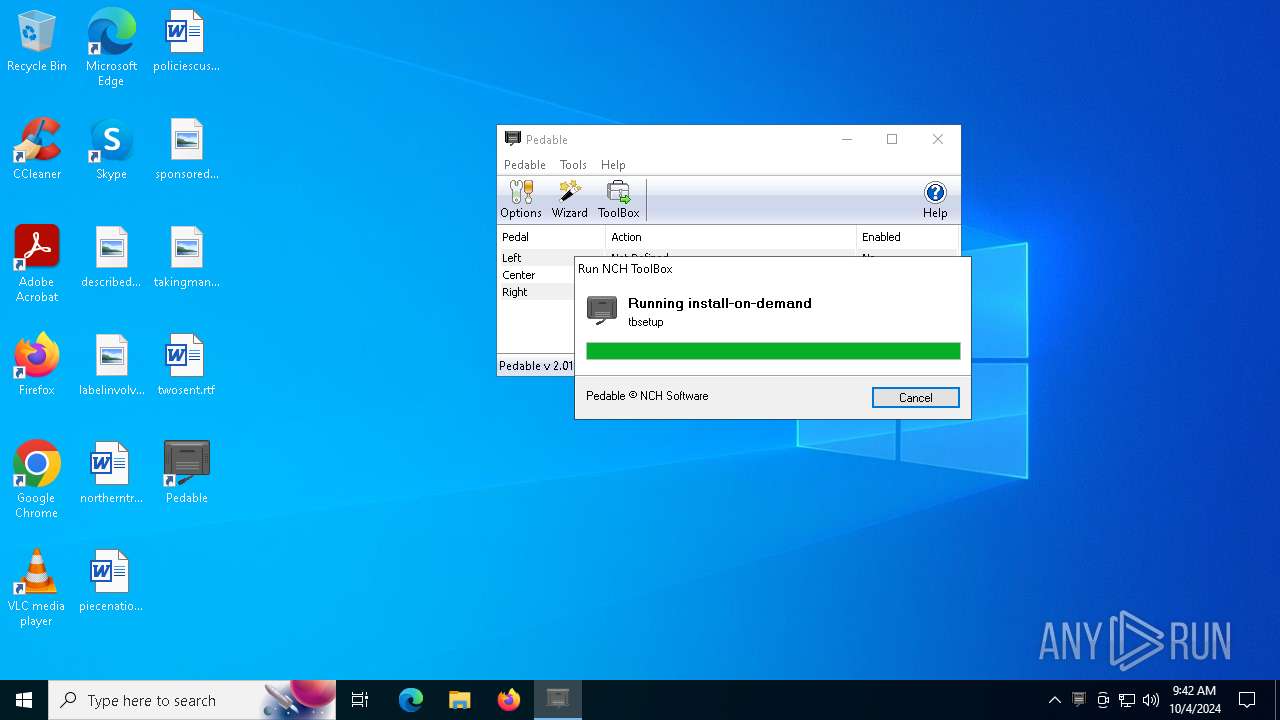This screenshot has height=720, width=1280.
Task: Select the piecenatio Word document icon
Action: 111,582
